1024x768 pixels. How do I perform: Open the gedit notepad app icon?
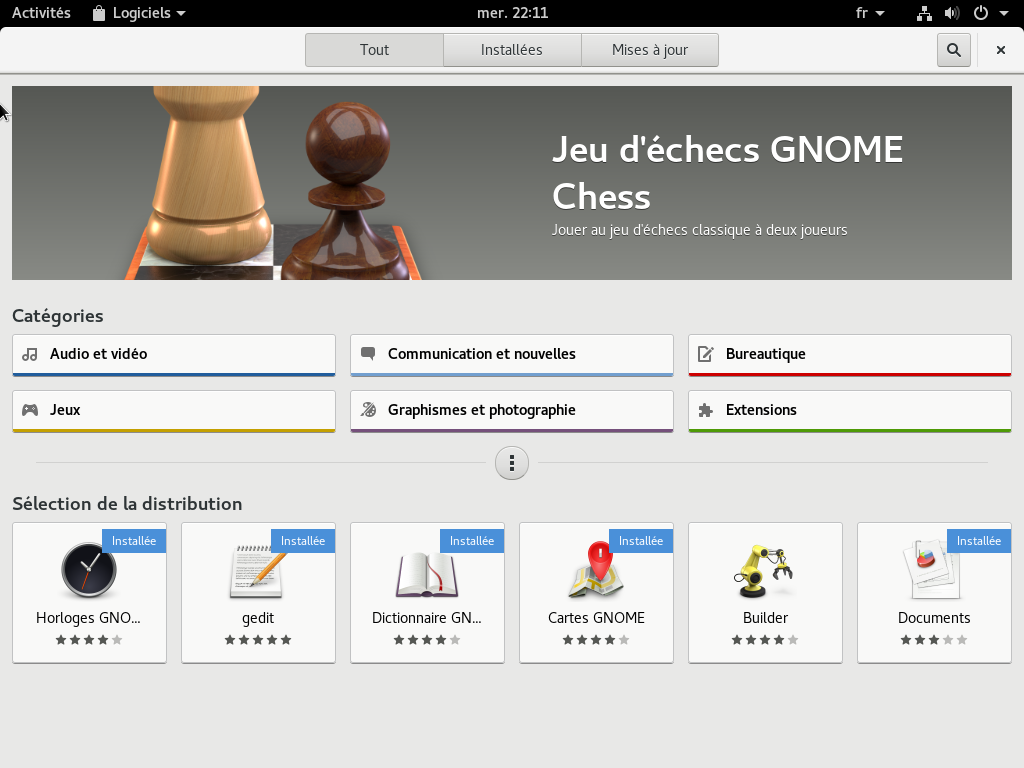pos(258,571)
